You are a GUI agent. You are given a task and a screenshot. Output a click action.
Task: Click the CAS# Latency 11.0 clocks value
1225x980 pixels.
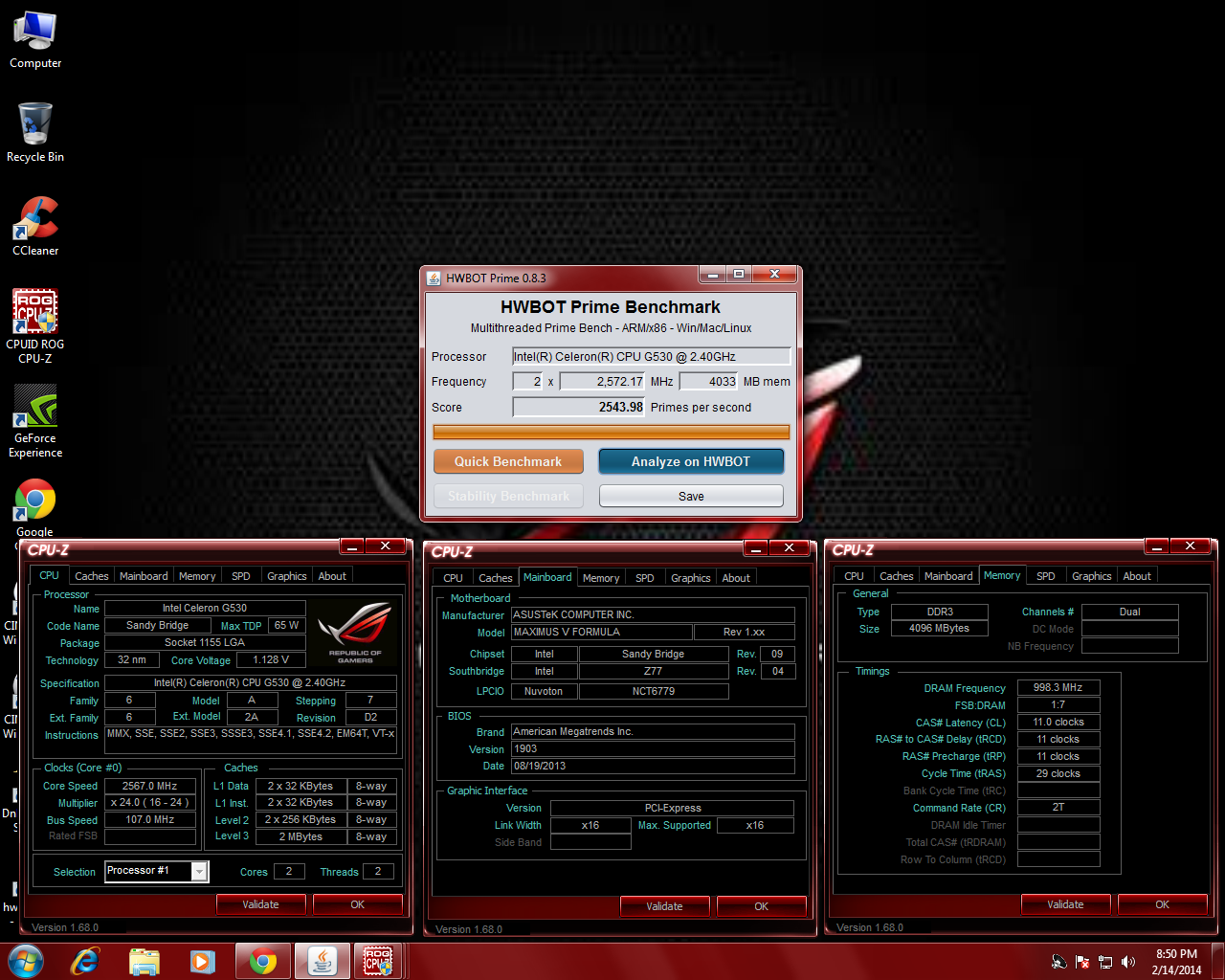(x=1058, y=722)
